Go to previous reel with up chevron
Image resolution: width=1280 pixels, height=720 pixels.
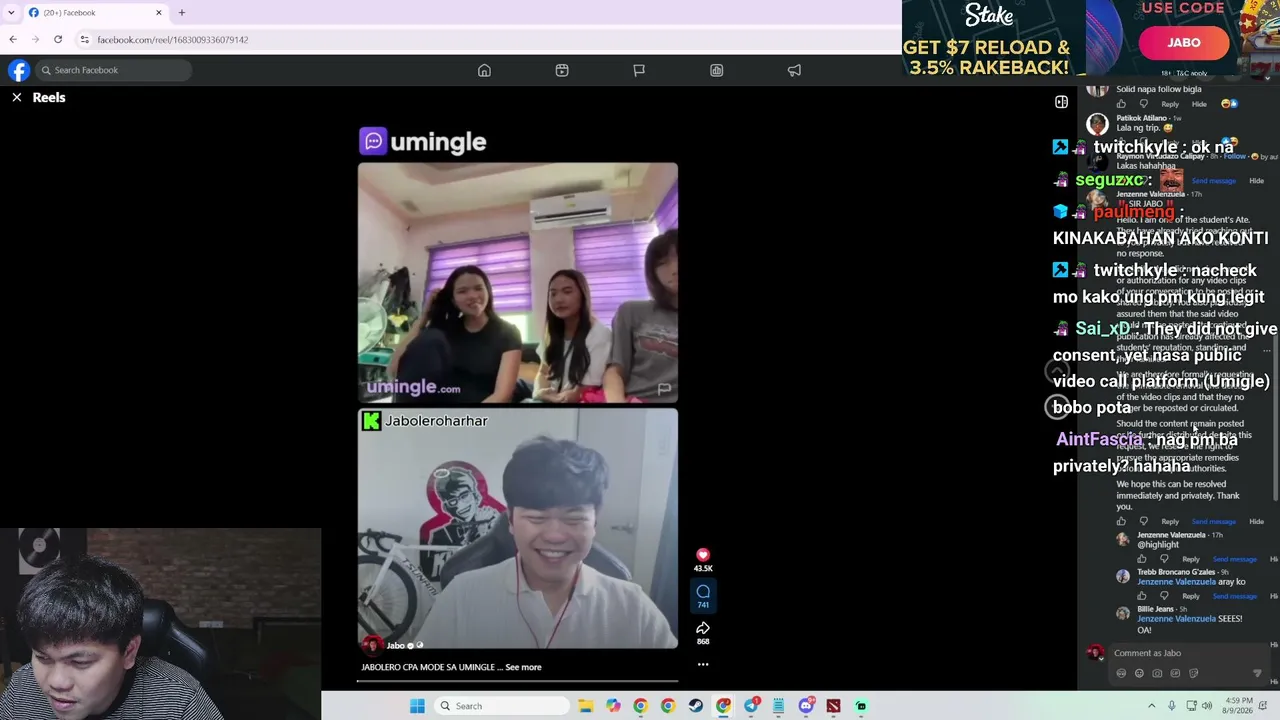coord(1057,371)
